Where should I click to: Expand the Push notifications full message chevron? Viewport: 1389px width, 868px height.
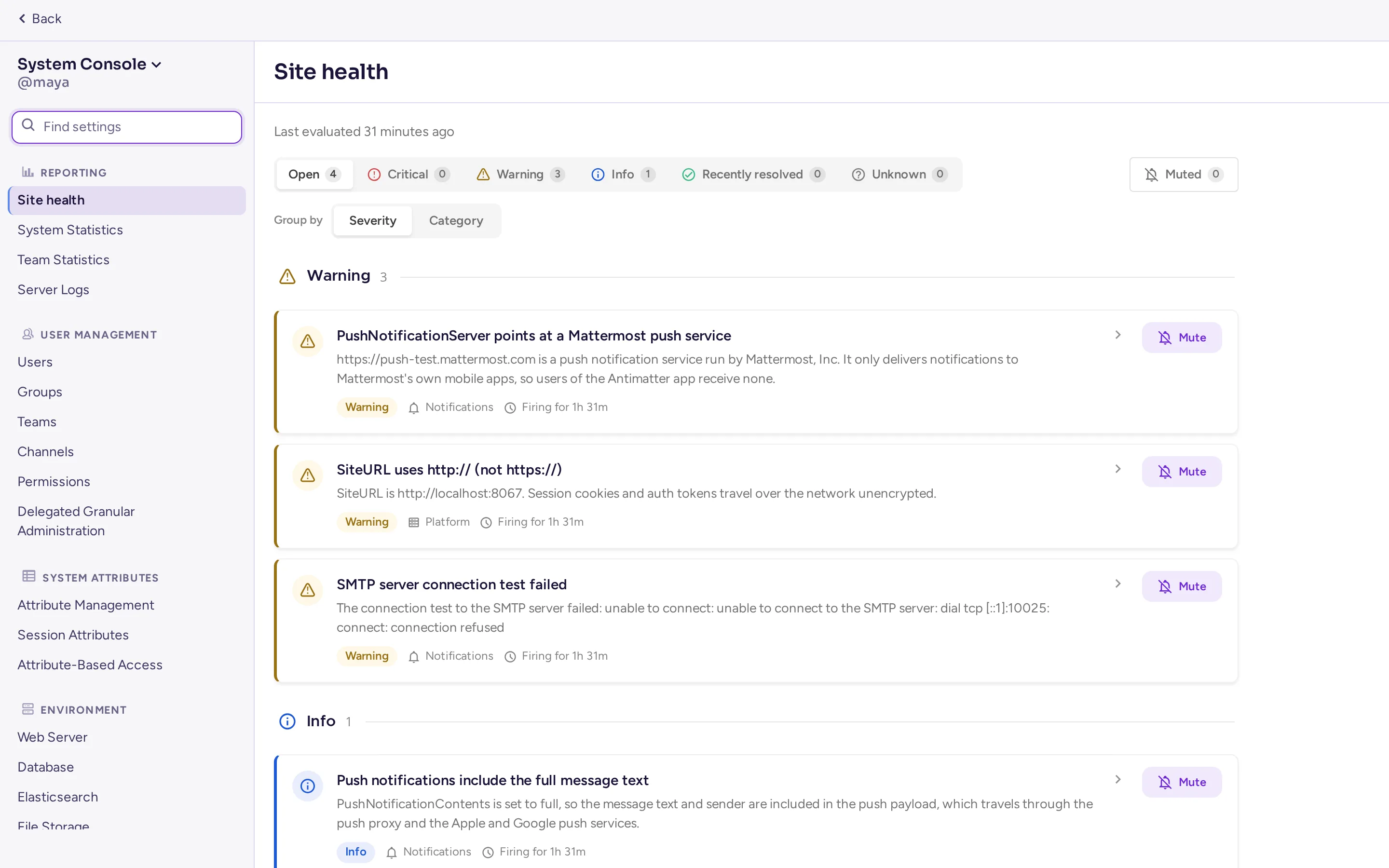point(1117,780)
